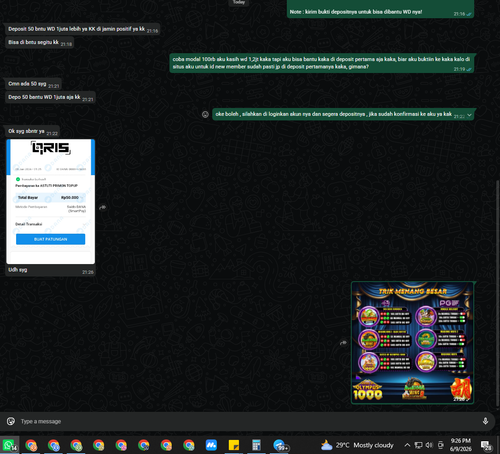
Task: Open the 'TRIK MENANG BESAR' sent image
Action: click(x=413, y=343)
